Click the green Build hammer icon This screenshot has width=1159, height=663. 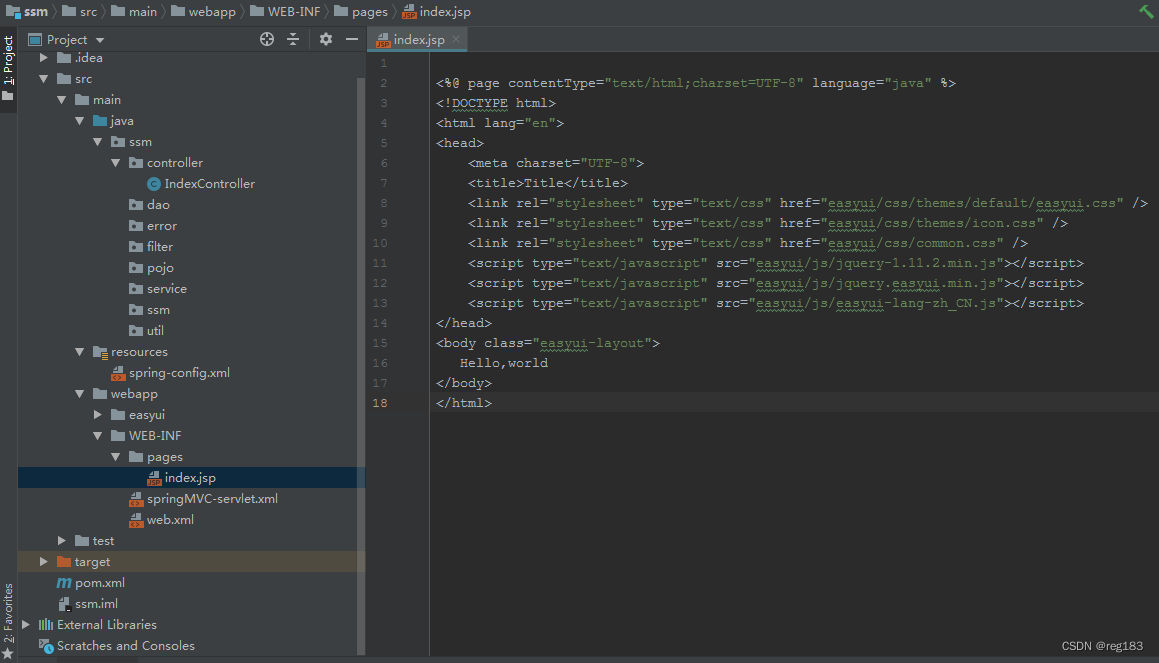pyautogui.click(x=1146, y=11)
